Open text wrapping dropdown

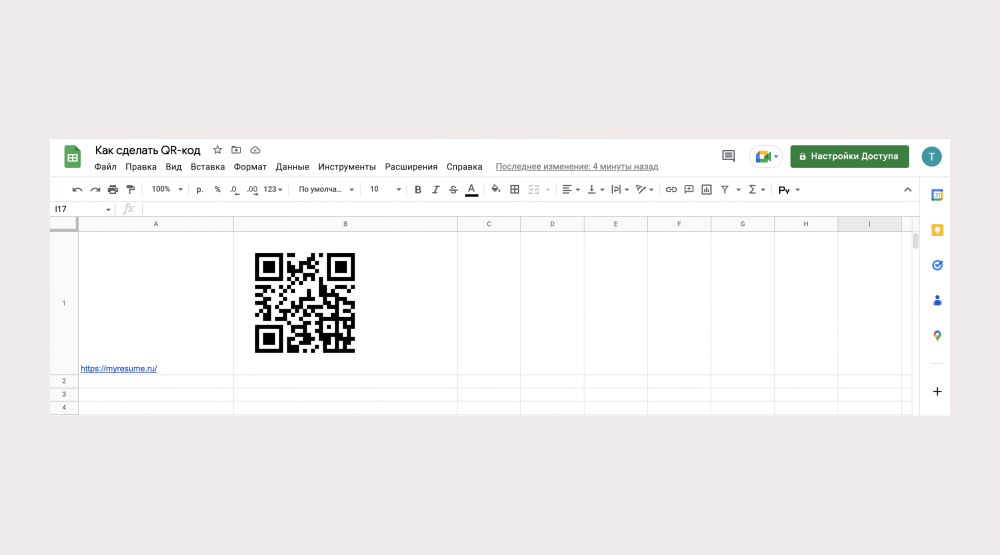click(x=619, y=189)
